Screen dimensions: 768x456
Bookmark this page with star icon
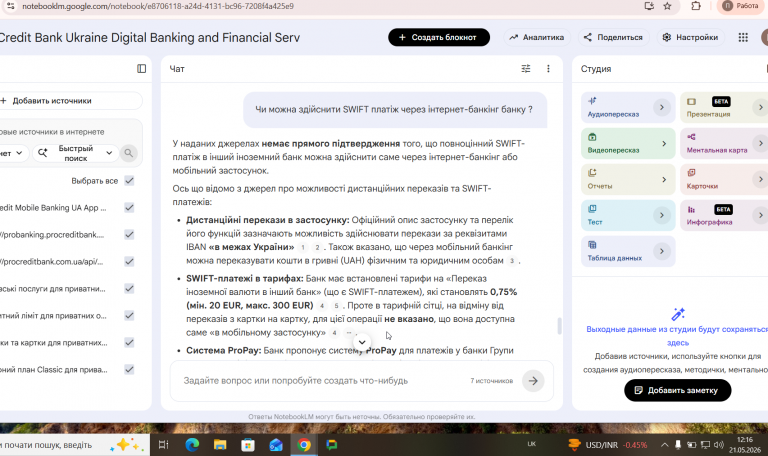667,6
